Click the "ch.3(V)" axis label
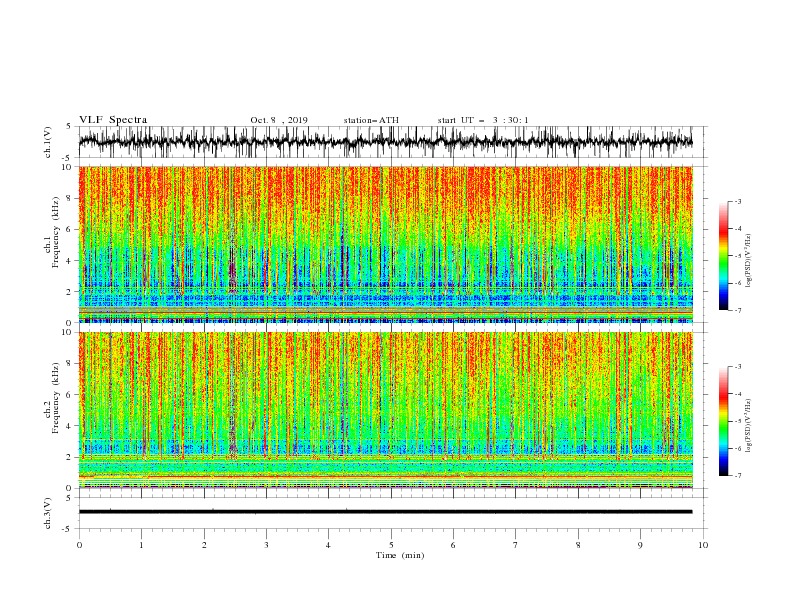 (48, 513)
